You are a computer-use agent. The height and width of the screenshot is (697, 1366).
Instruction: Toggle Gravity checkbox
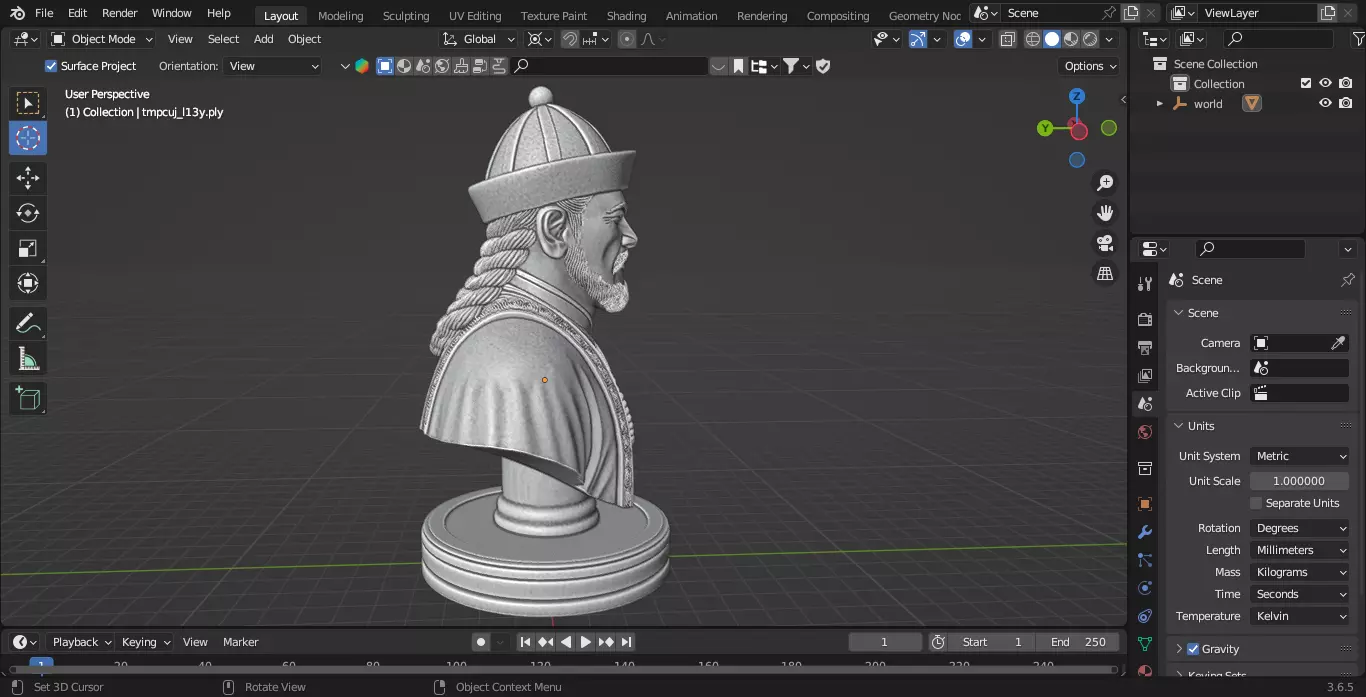click(1192, 649)
